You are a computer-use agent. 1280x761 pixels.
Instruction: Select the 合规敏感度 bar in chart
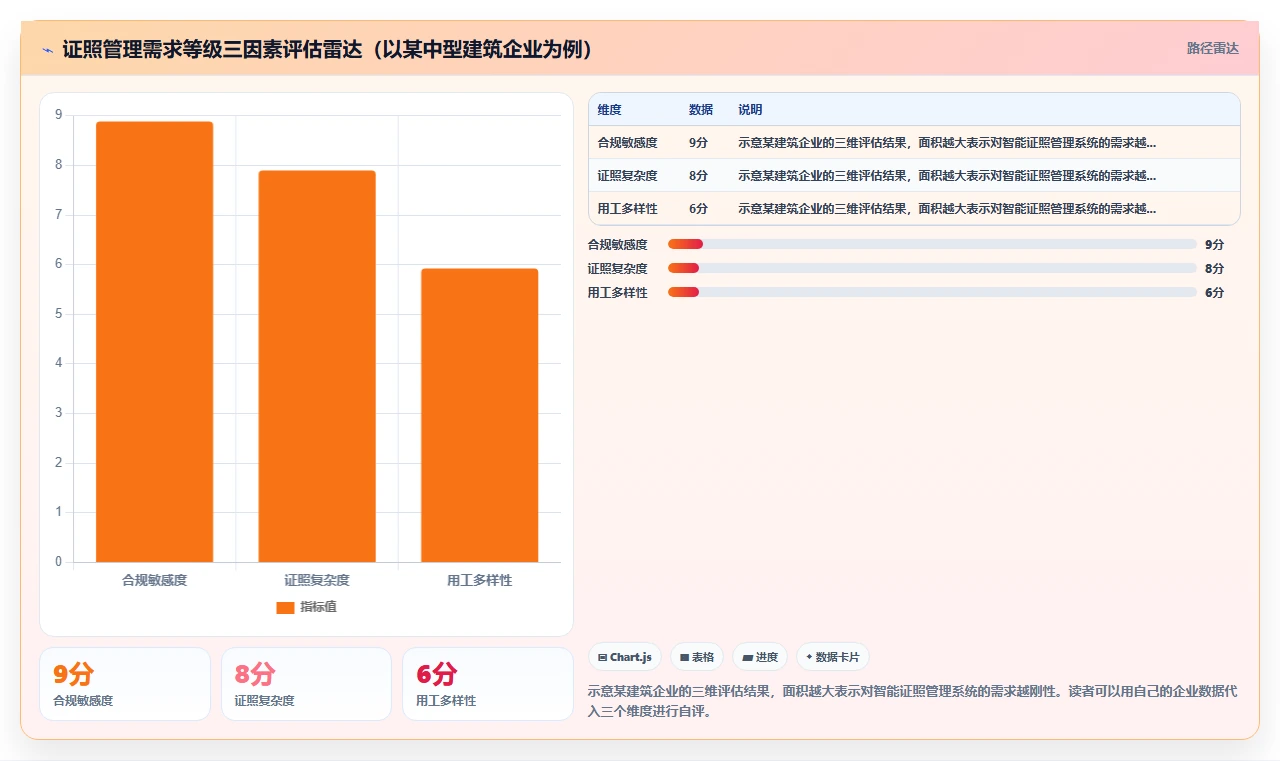155,342
